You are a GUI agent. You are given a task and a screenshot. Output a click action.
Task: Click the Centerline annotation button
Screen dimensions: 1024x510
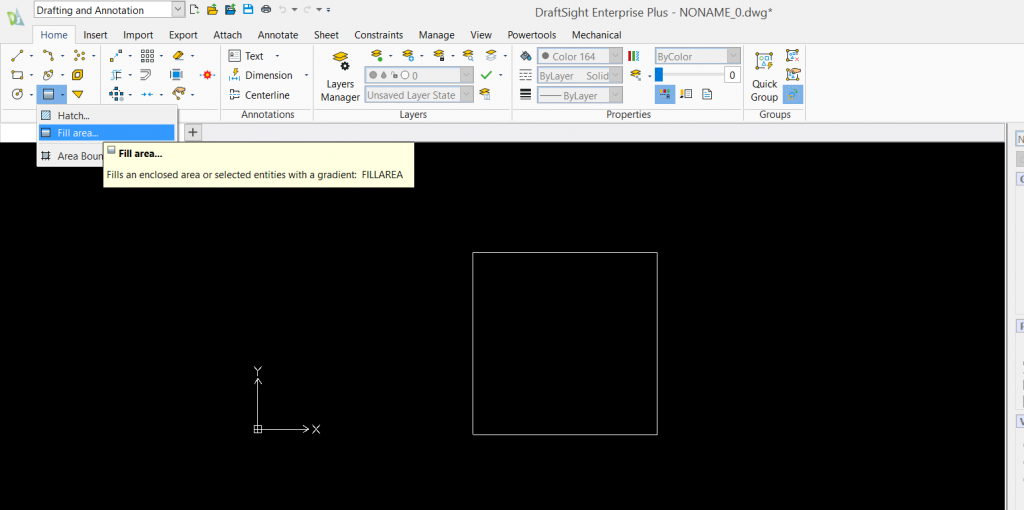pos(259,95)
